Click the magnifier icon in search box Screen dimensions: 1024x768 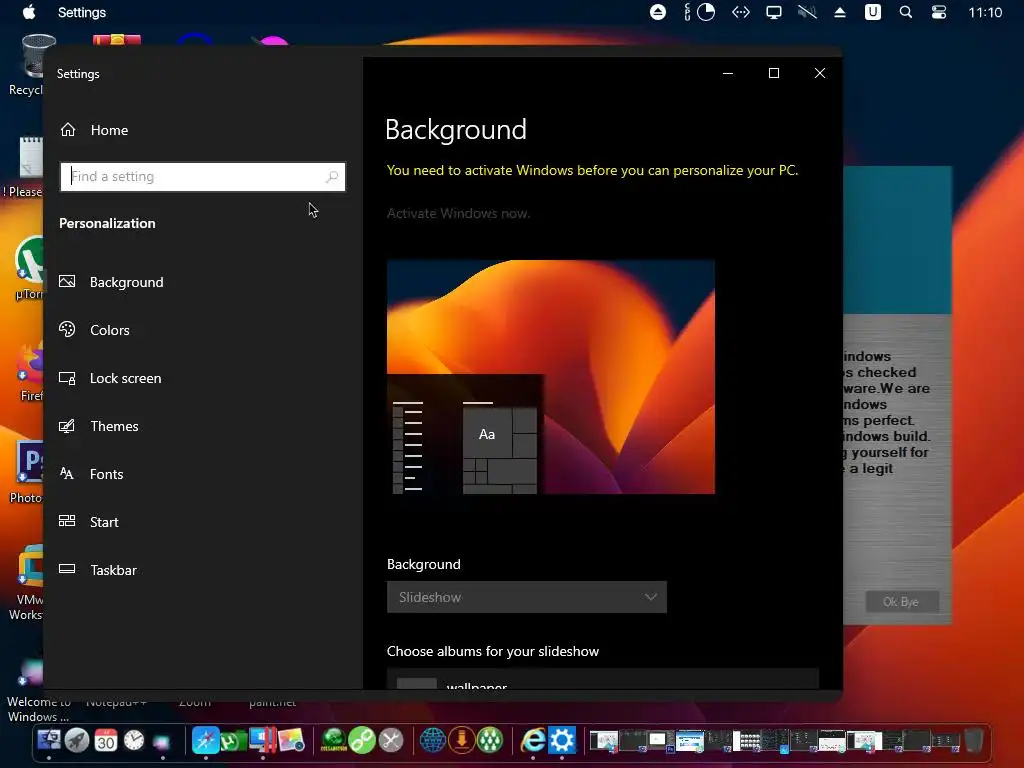point(332,176)
